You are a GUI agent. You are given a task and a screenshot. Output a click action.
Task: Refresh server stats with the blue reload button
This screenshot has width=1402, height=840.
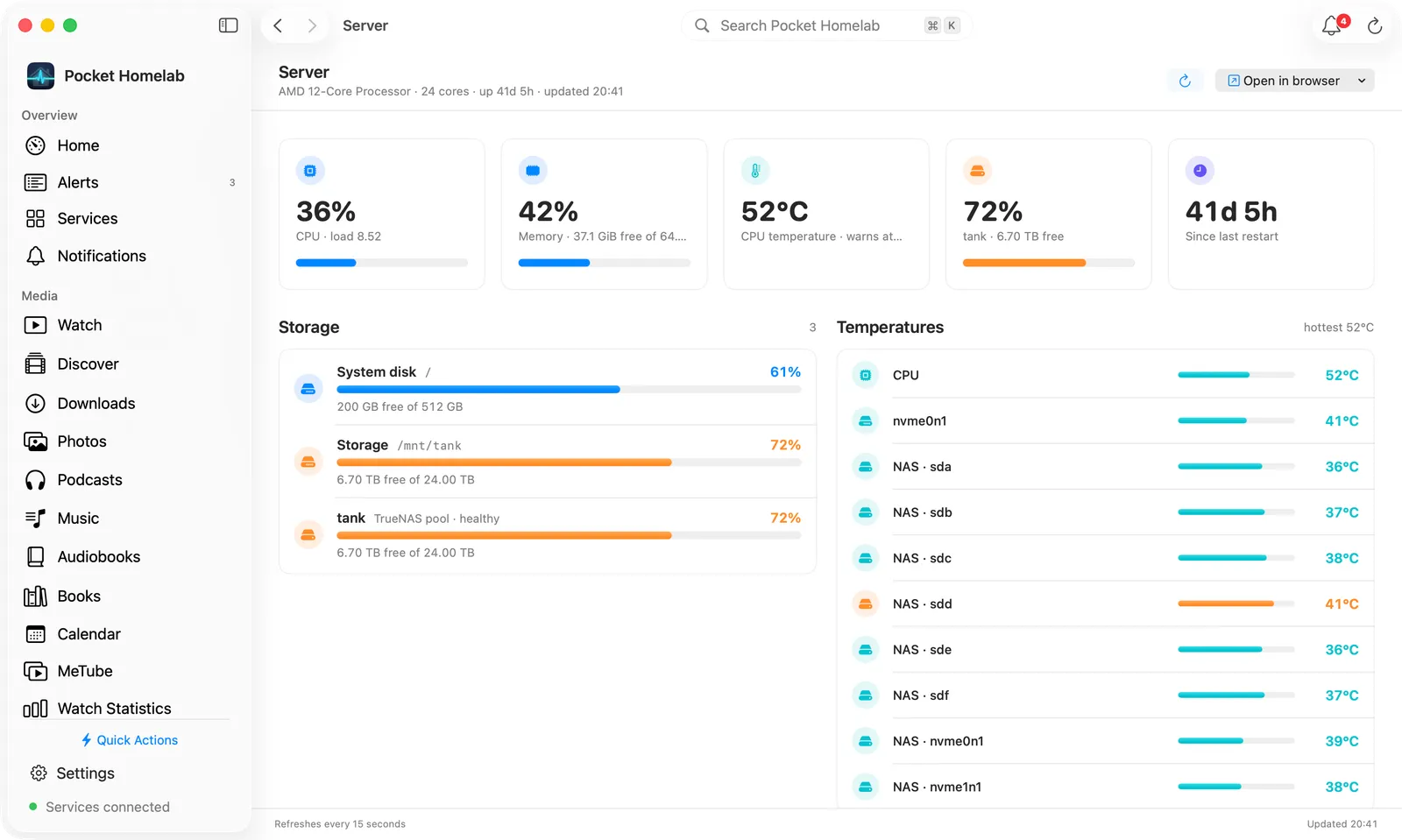pyautogui.click(x=1185, y=81)
